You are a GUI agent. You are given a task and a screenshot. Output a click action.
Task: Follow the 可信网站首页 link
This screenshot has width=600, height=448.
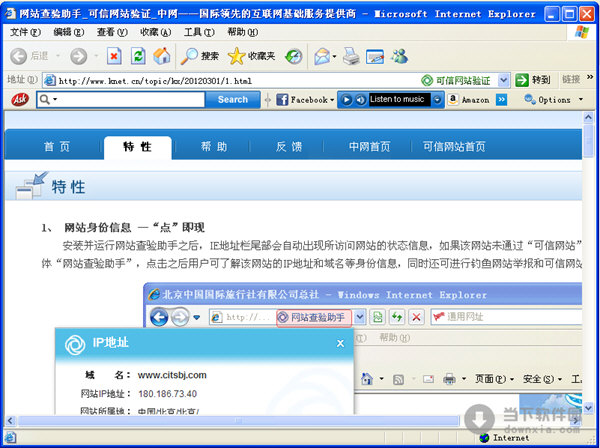(454, 147)
